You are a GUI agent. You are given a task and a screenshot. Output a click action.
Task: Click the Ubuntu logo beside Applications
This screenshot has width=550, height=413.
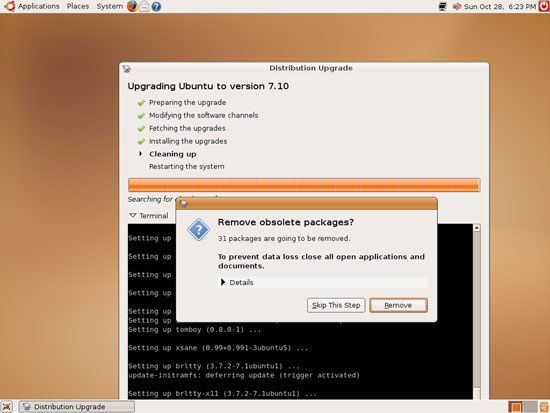9,6
